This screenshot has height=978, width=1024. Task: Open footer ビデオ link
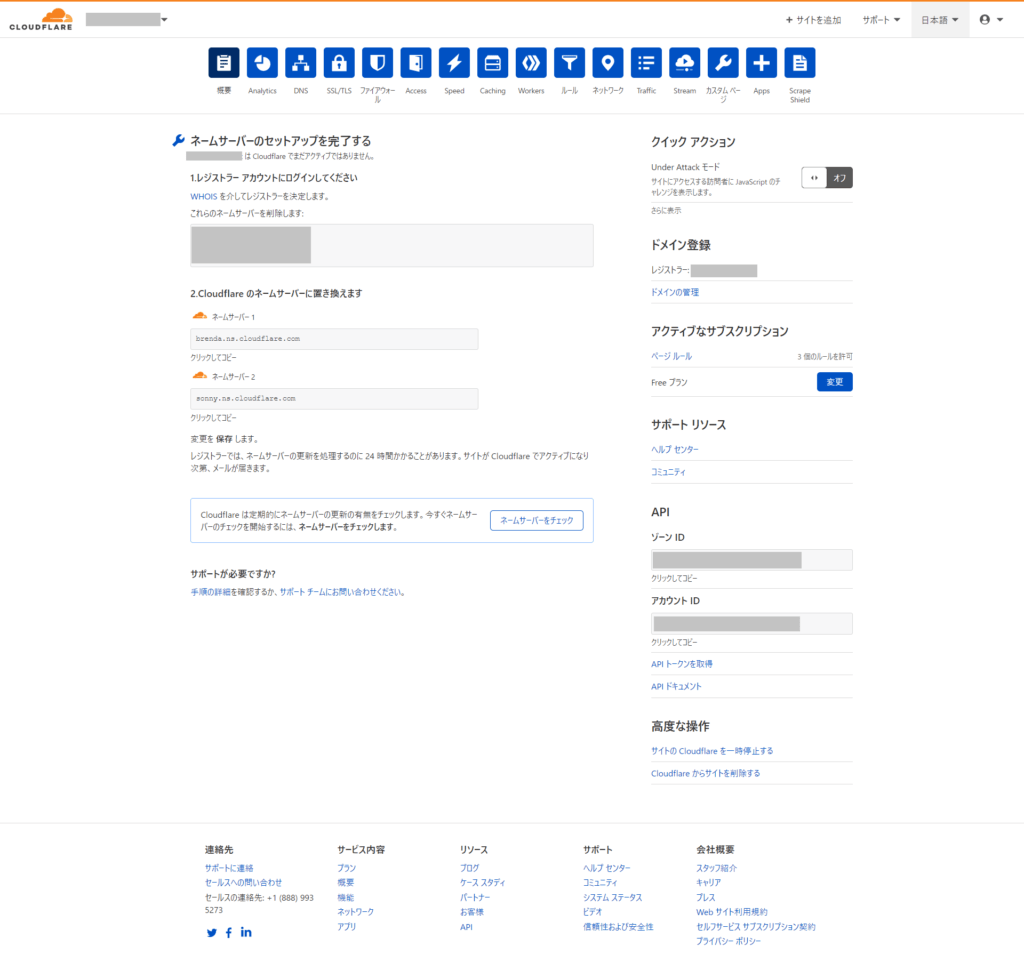coord(592,912)
